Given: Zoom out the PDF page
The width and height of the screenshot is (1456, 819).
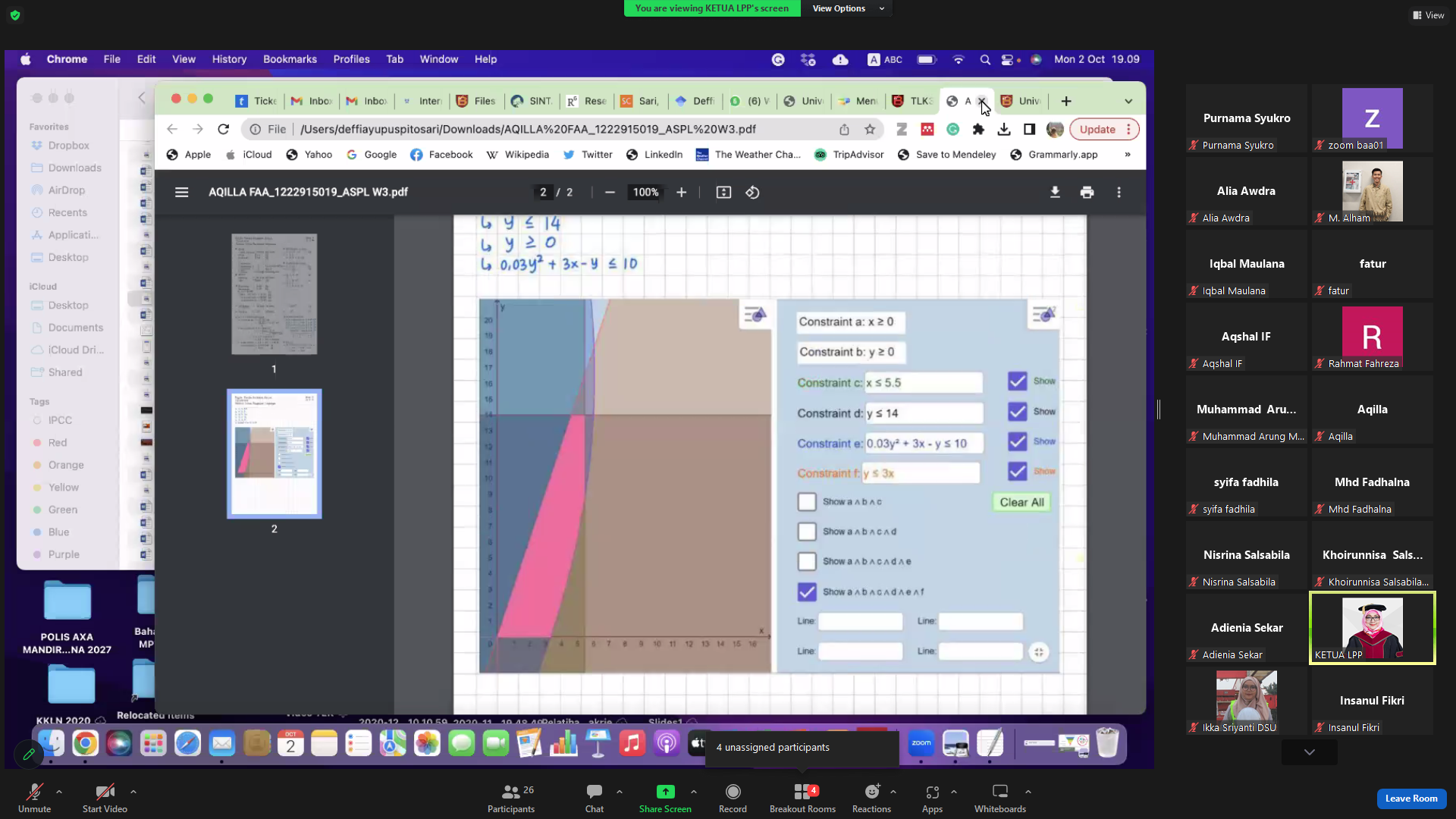Looking at the screenshot, I should (x=610, y=193).
